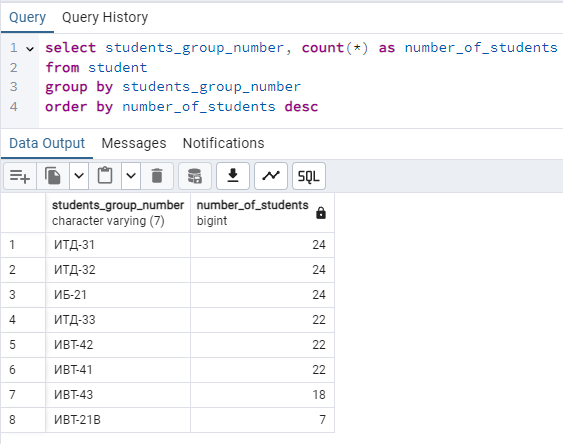Click the select-all corner cell of grid
563x444 pixels.
click(x=23, y=212)
